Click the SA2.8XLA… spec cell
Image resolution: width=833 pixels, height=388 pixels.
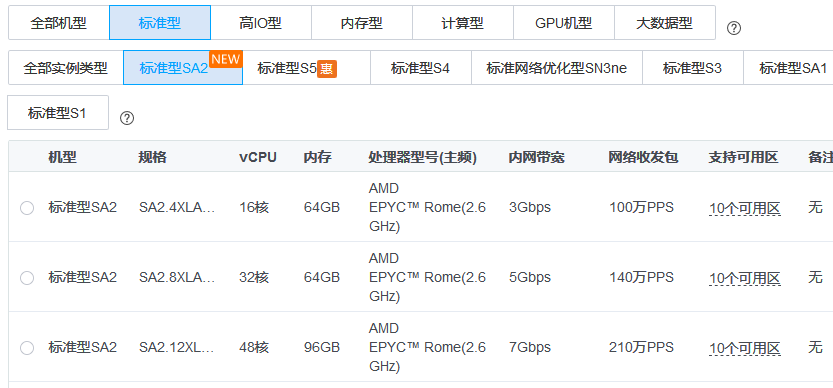pos(177,277)
